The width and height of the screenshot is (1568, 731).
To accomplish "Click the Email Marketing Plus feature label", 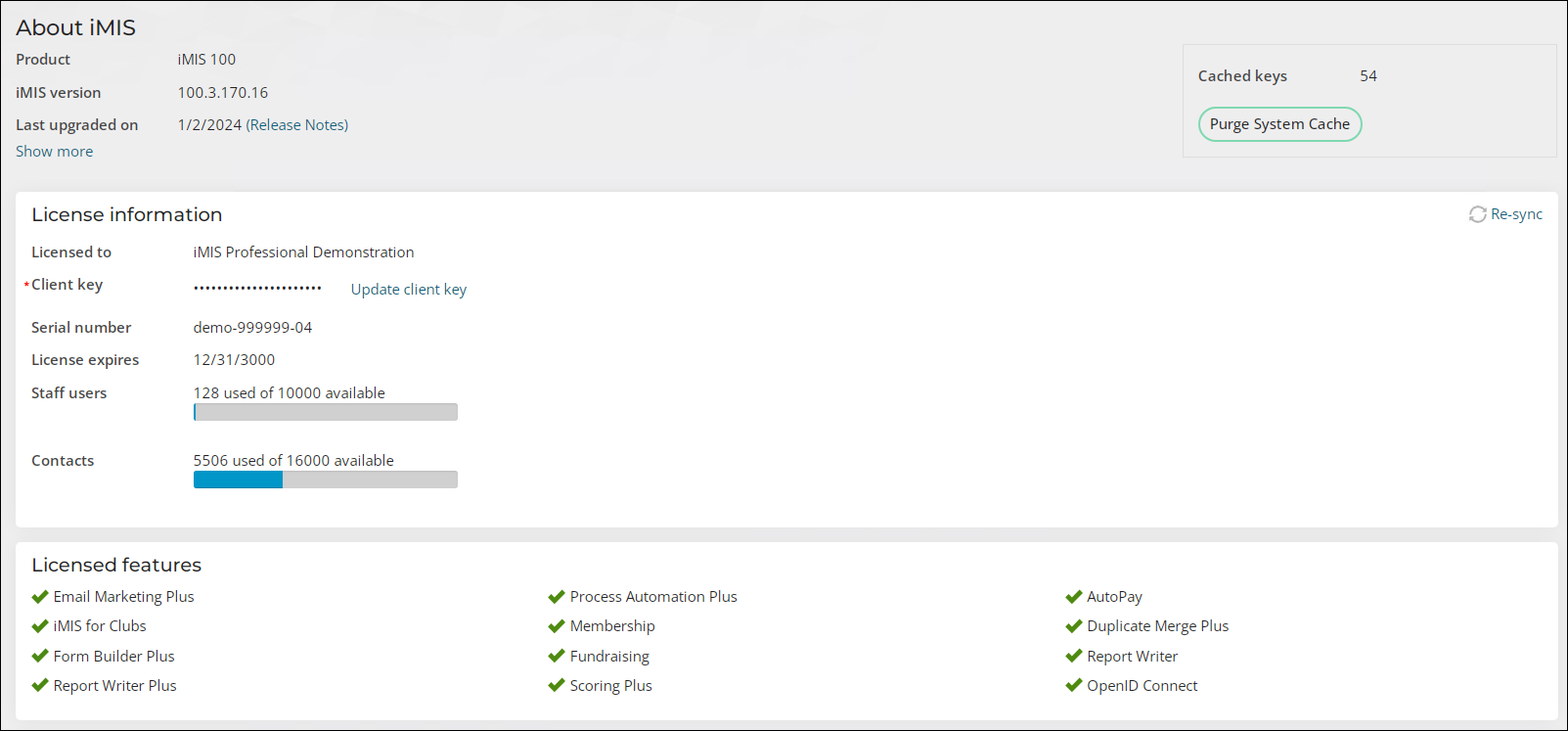I will pos(124,597).
